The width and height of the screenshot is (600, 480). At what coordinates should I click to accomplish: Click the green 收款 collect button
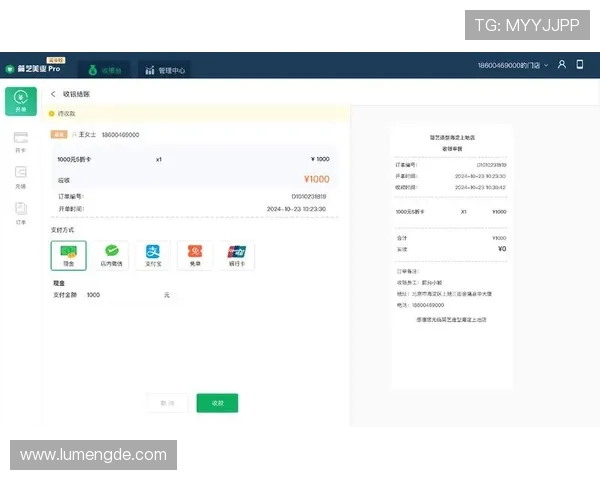click(x=217, y=403)
